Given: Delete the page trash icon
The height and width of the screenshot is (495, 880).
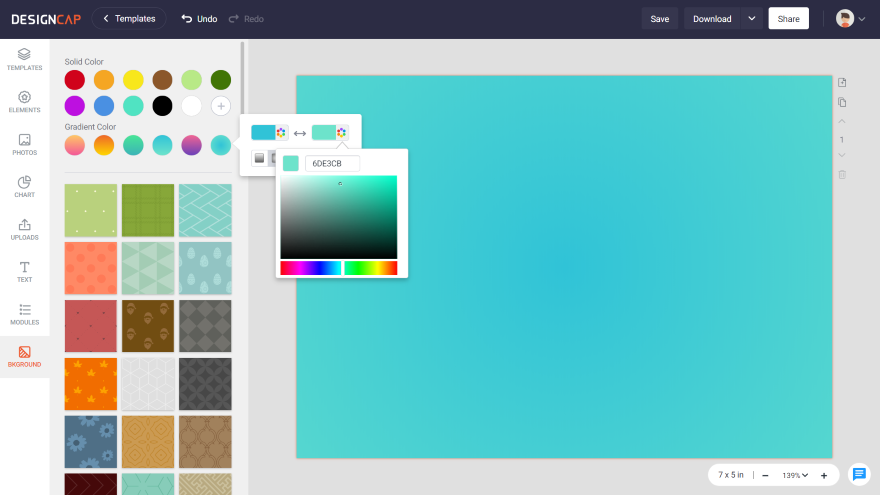Looking at the screenshot, I should tap(842, 175).
